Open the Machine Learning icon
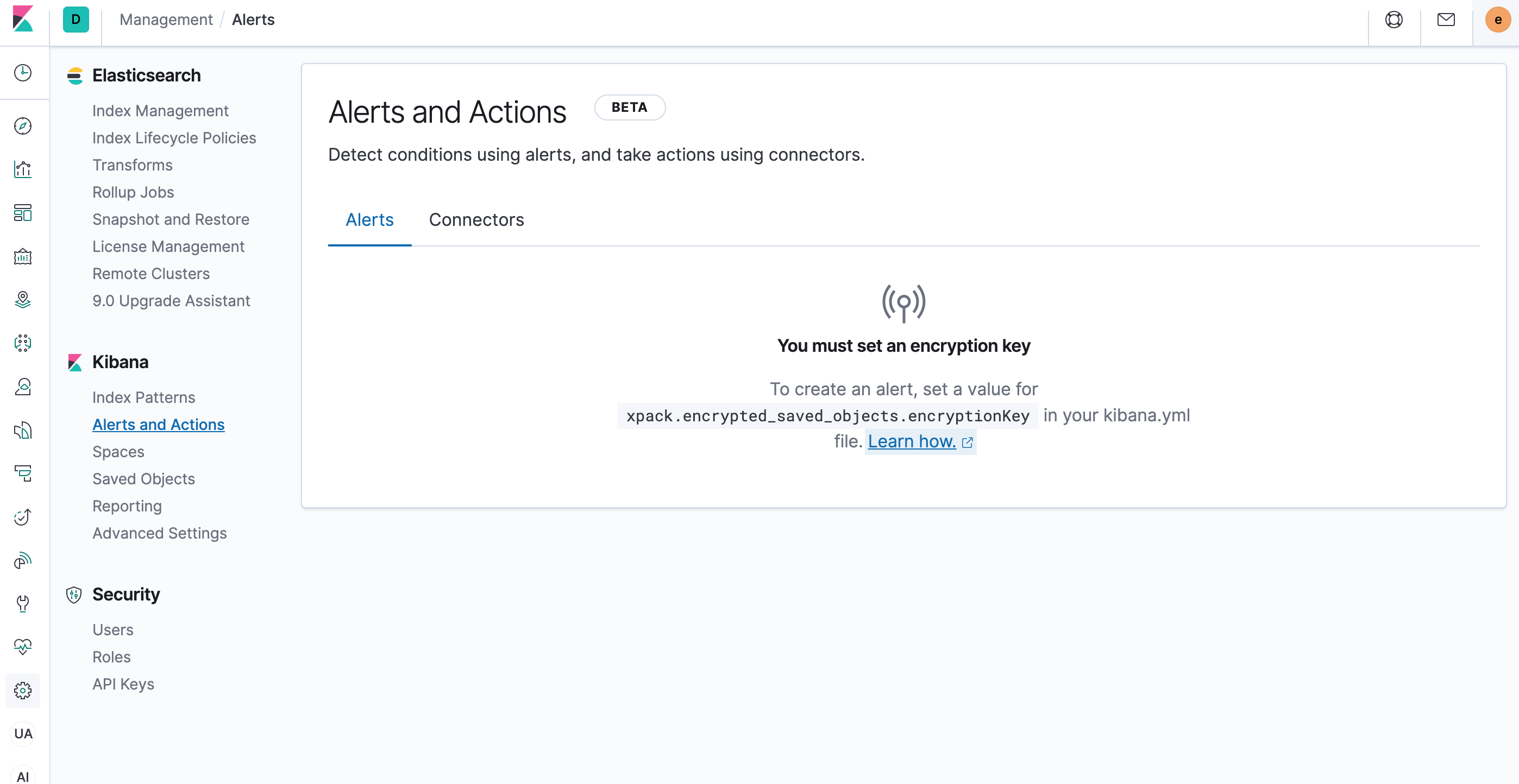The height and width of the screenshot is (784, 1519). (22, 343)
